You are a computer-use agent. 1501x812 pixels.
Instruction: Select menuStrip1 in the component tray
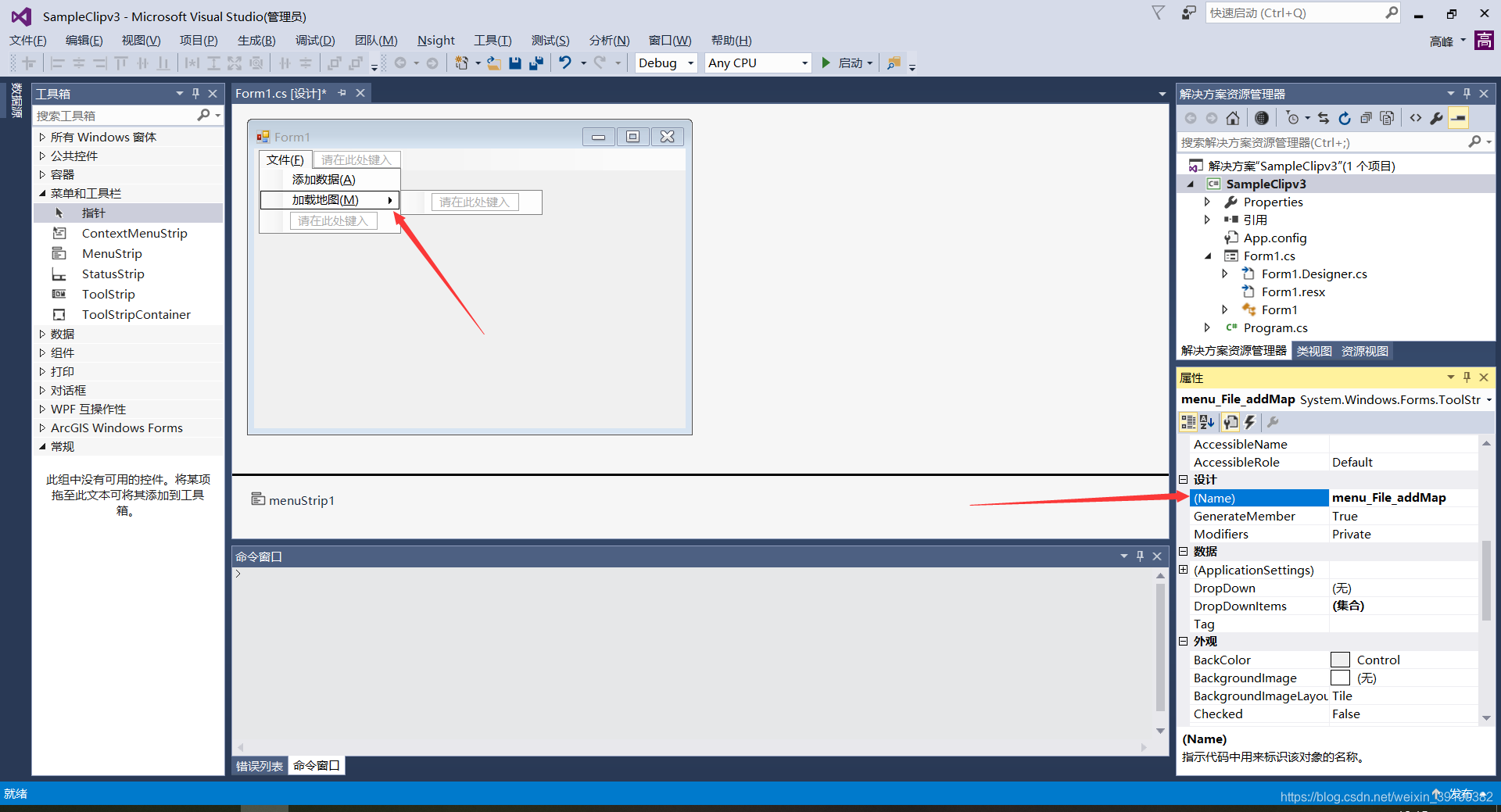(293, 500)
